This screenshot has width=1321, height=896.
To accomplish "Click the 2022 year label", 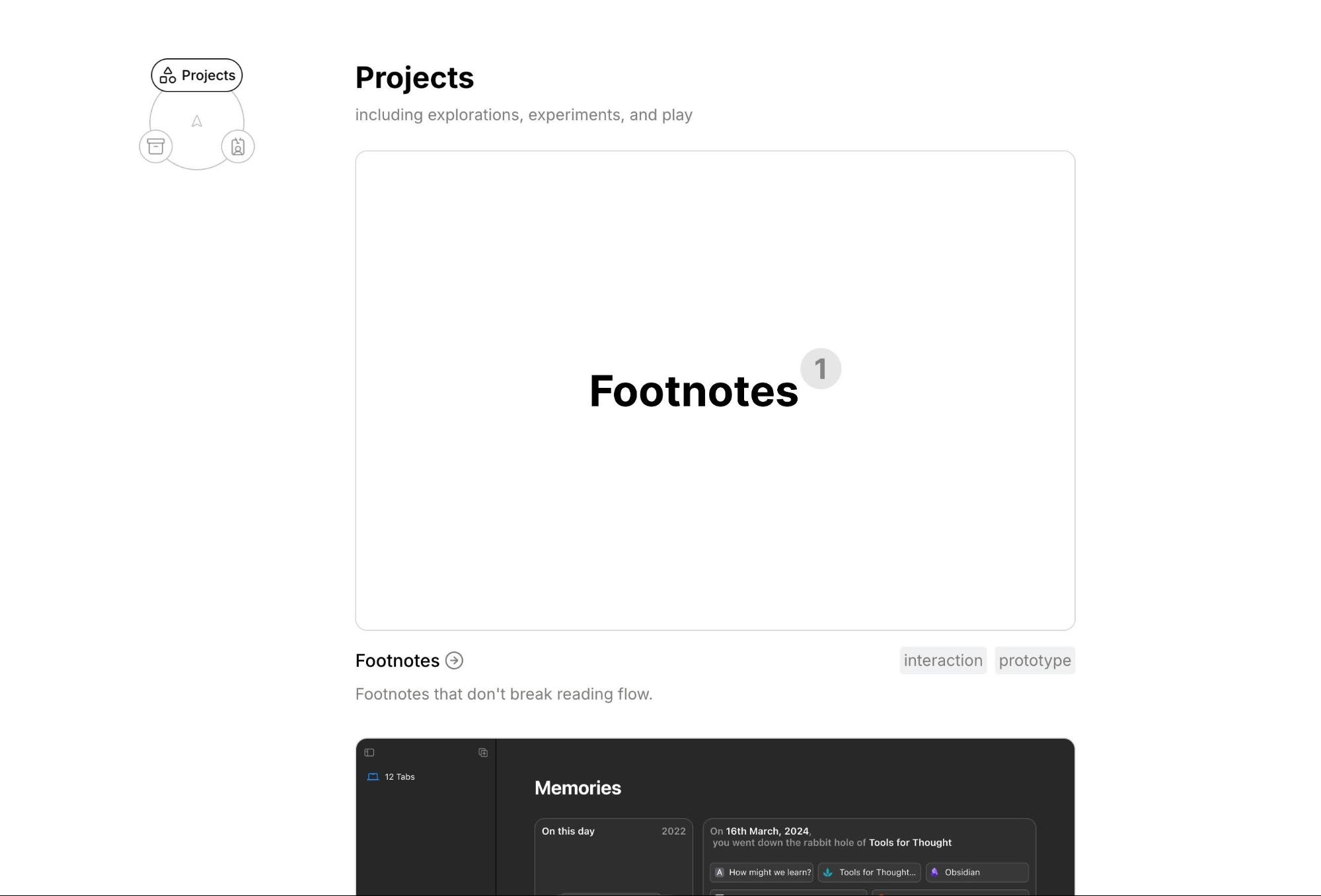I will [x=673, y=831].
